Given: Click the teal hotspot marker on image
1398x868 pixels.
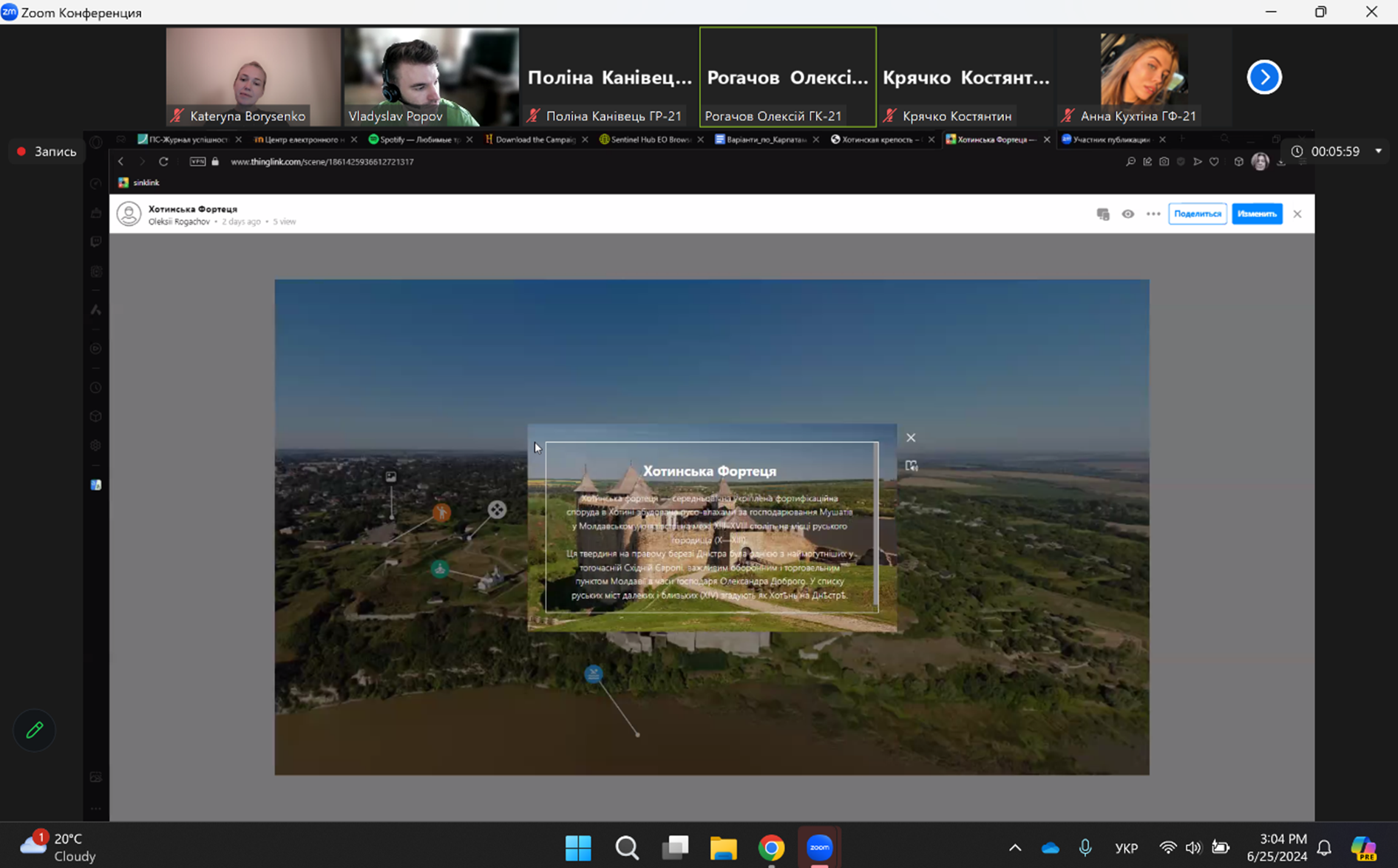Looking at the screenshot, I should (x=440, y=569).
